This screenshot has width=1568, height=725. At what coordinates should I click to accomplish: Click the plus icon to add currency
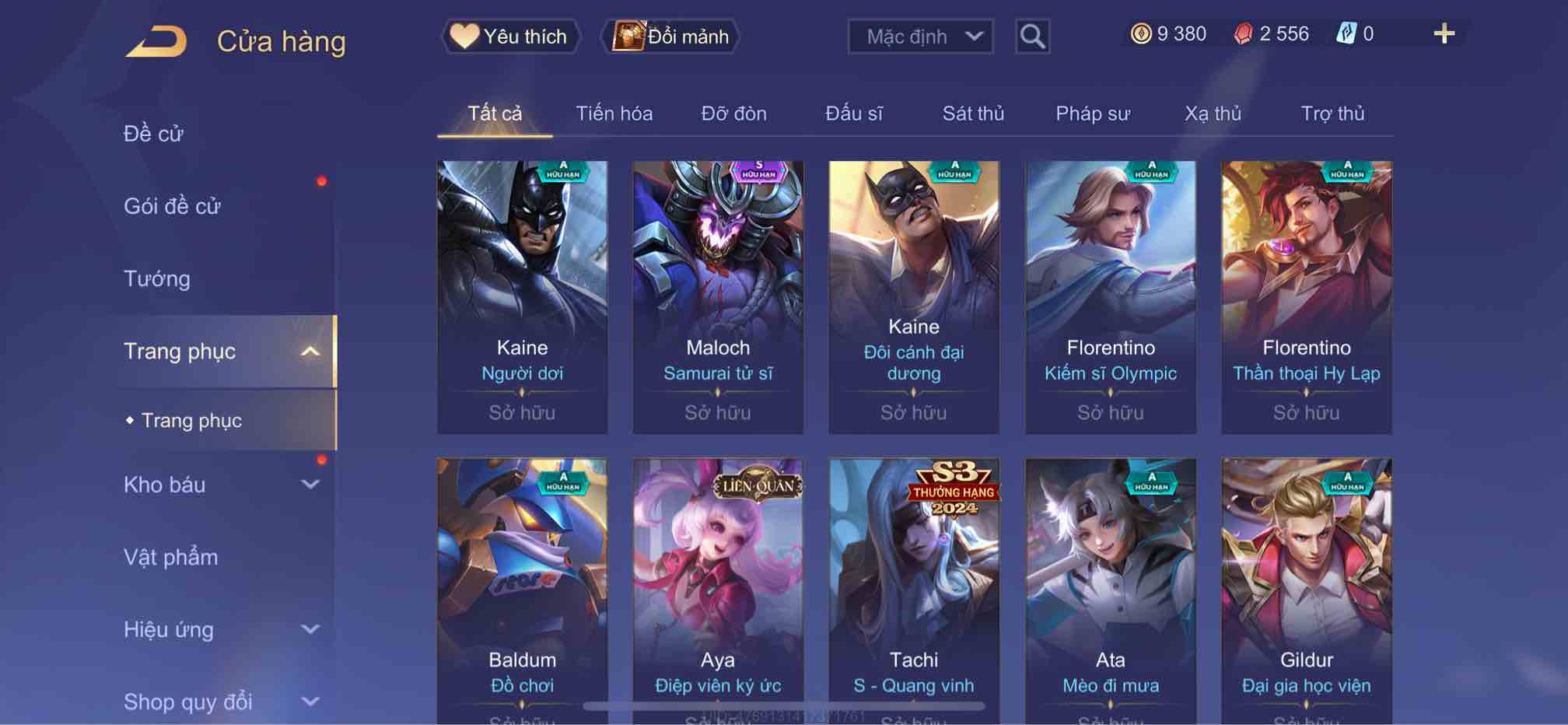click(1444, 33)
